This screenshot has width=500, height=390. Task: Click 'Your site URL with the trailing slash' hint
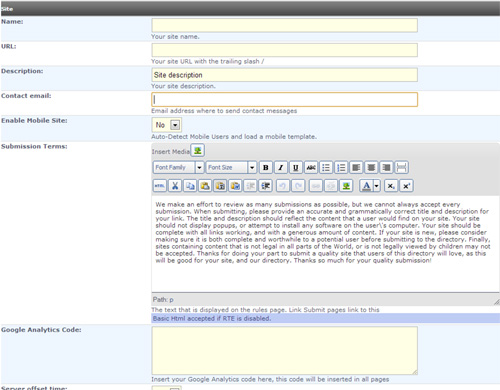208,61
